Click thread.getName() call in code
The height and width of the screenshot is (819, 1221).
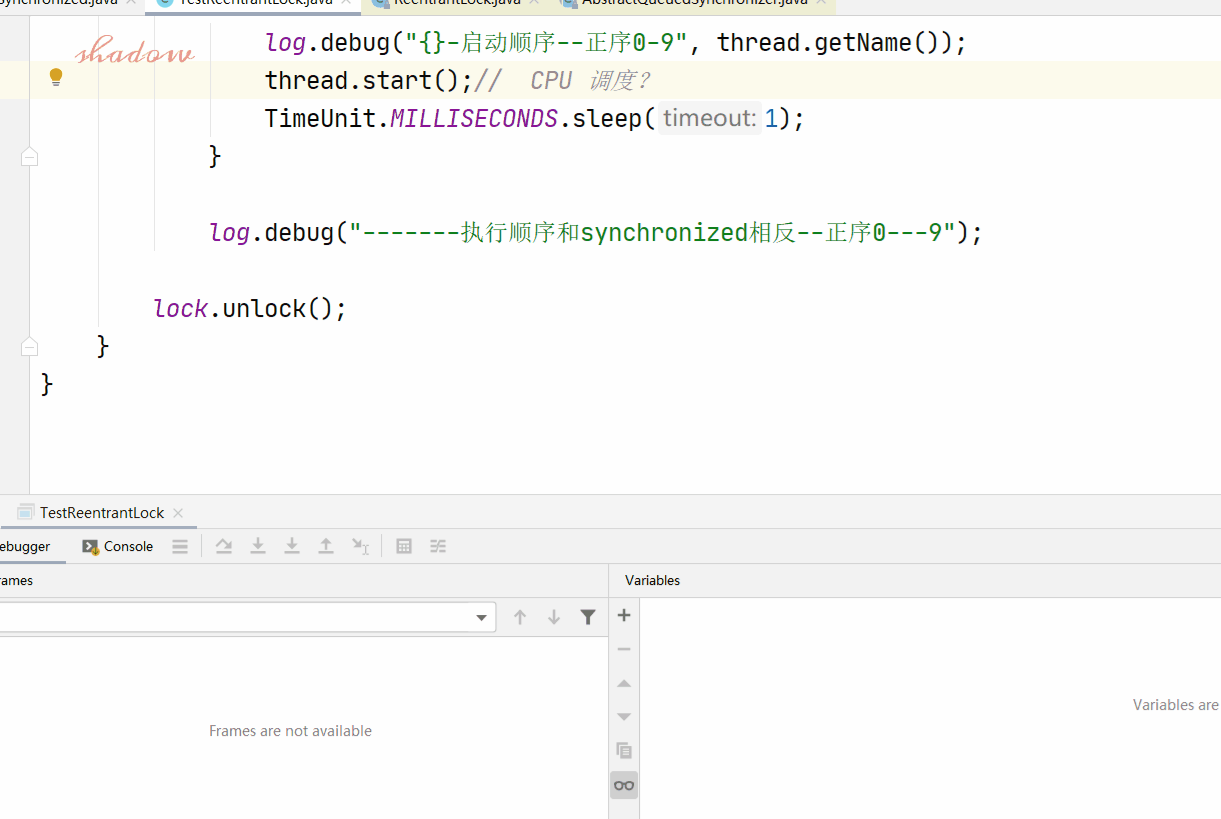pyautogui.click(x=834, y=42)
